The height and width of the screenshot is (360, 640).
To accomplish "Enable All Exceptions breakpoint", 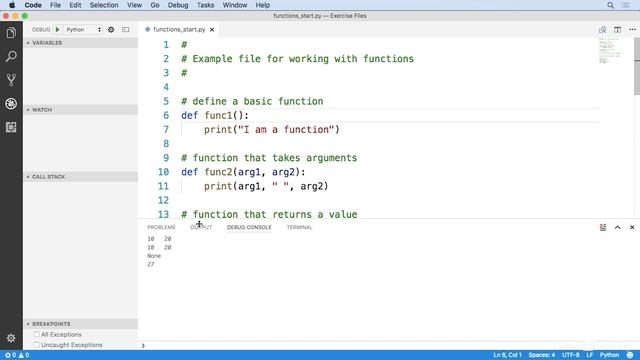I will 37,334.
